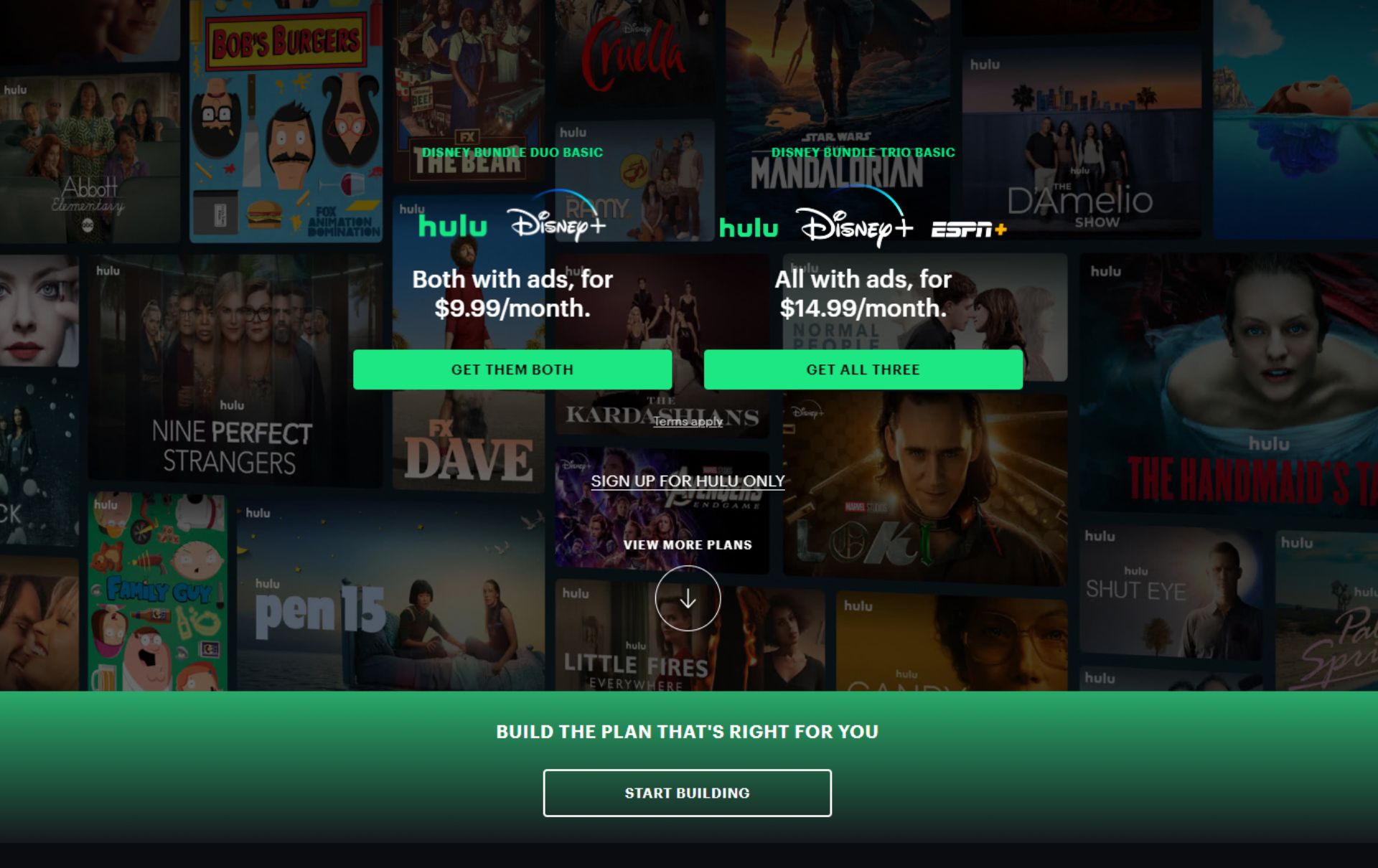Image resolution: width=1378 pixels, height=868 pixels.
Task: Click the Hulu logo in Duo bundle
Action: pyautogui.click(x=453, y=226)
